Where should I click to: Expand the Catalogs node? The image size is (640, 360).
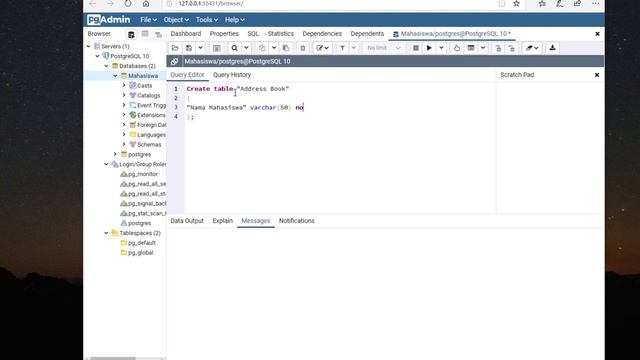tap(124, 95)
